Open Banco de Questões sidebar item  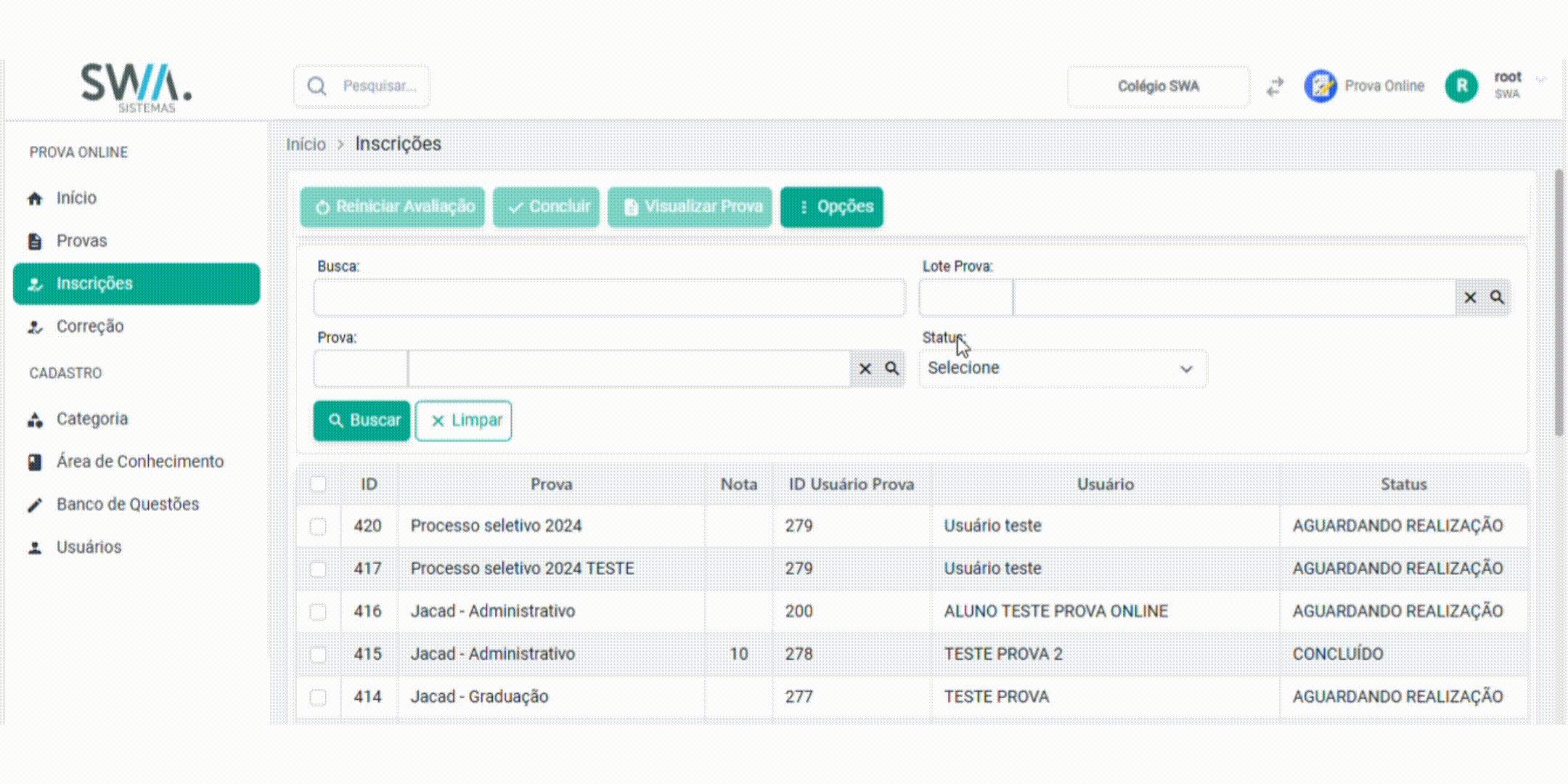(x=127, y=505)
